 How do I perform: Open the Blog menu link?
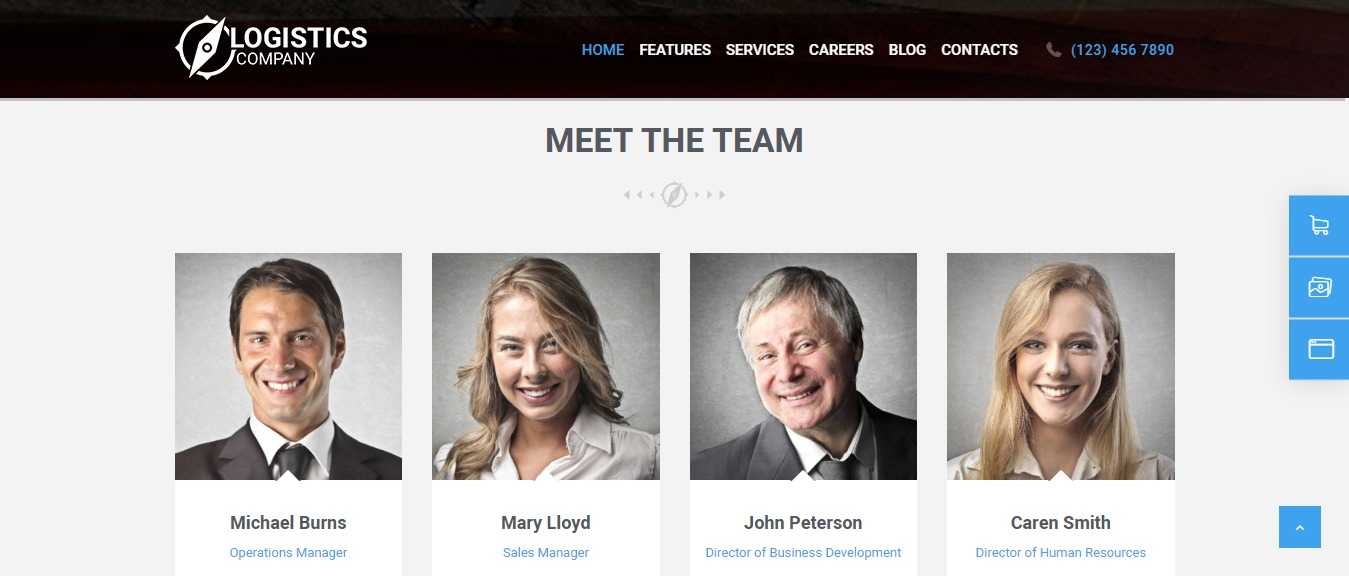coord(907,50)
